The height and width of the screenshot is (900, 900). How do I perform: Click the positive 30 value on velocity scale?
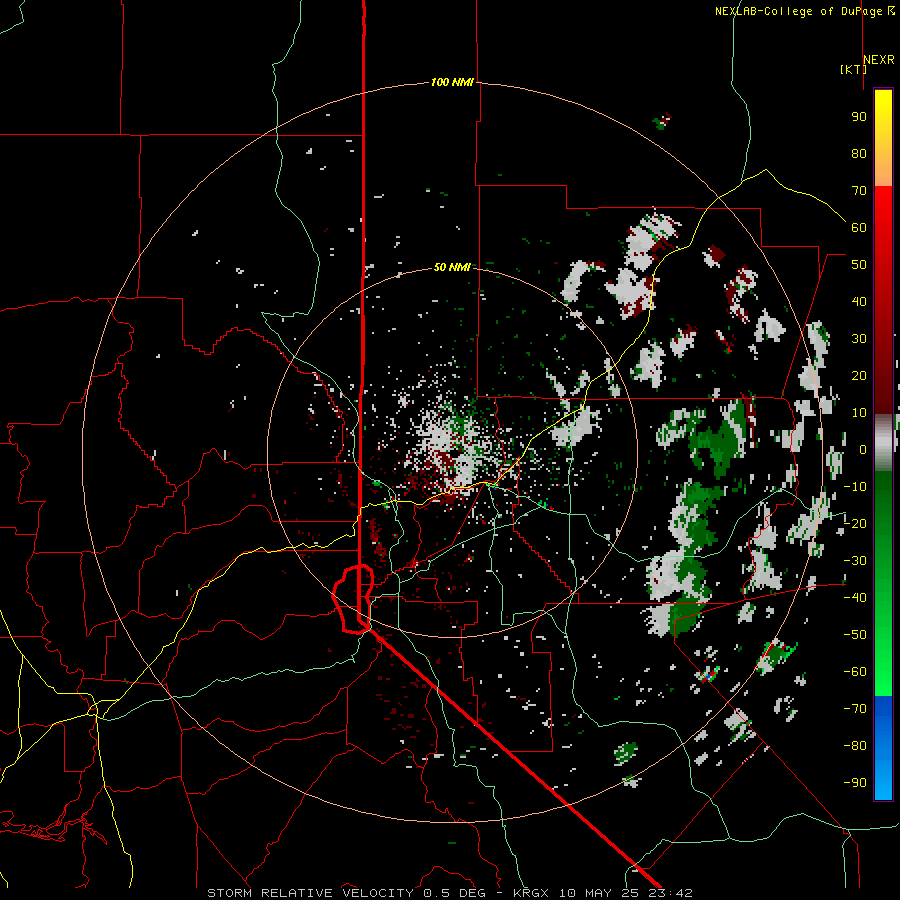[x=859, y=339]
